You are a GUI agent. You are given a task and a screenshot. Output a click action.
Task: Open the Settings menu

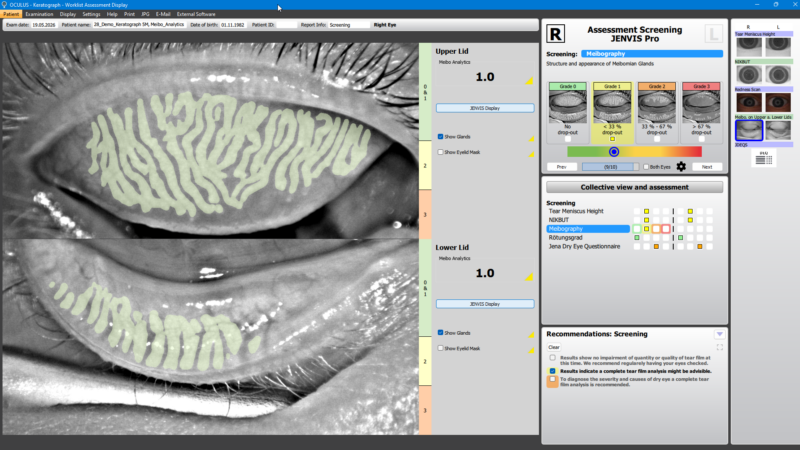91,14
